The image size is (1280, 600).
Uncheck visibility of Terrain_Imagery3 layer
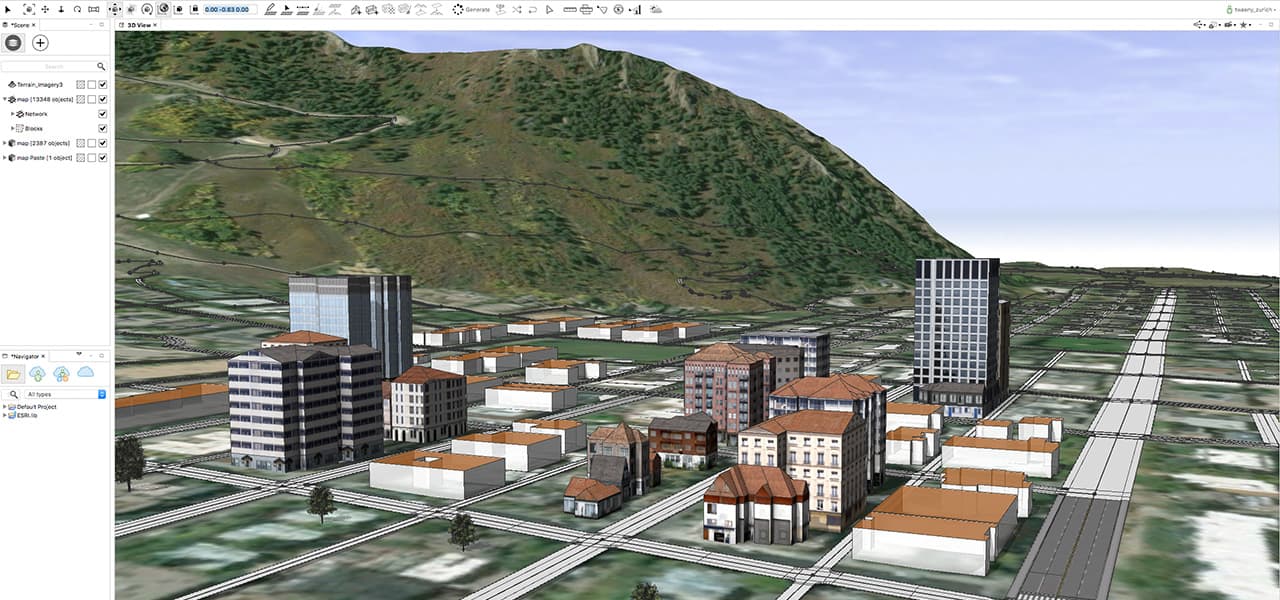pyautogui.click(x=103, y=85)
